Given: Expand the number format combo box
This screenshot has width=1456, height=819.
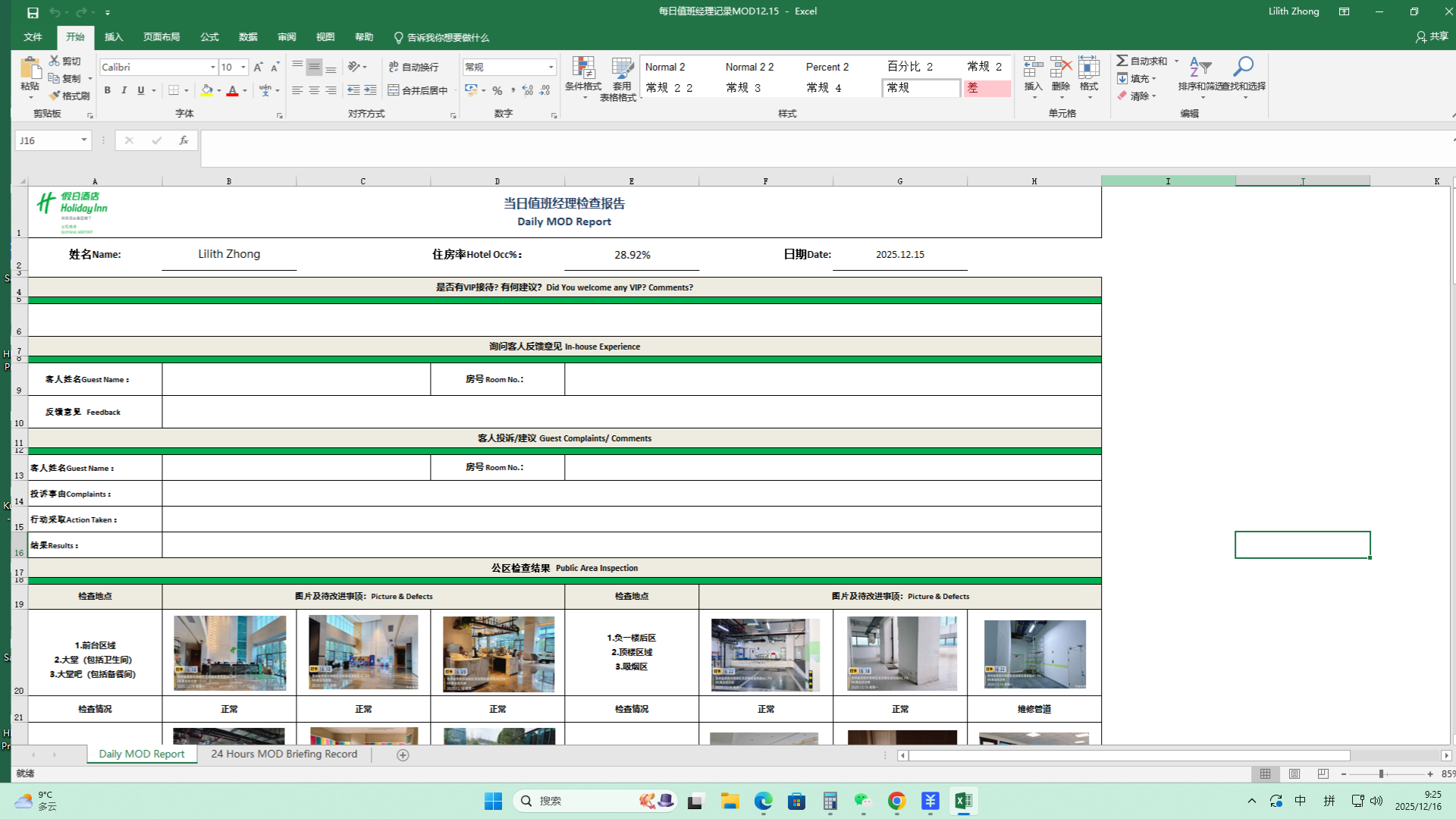Looking at the screenshot, I should point(551,67).
